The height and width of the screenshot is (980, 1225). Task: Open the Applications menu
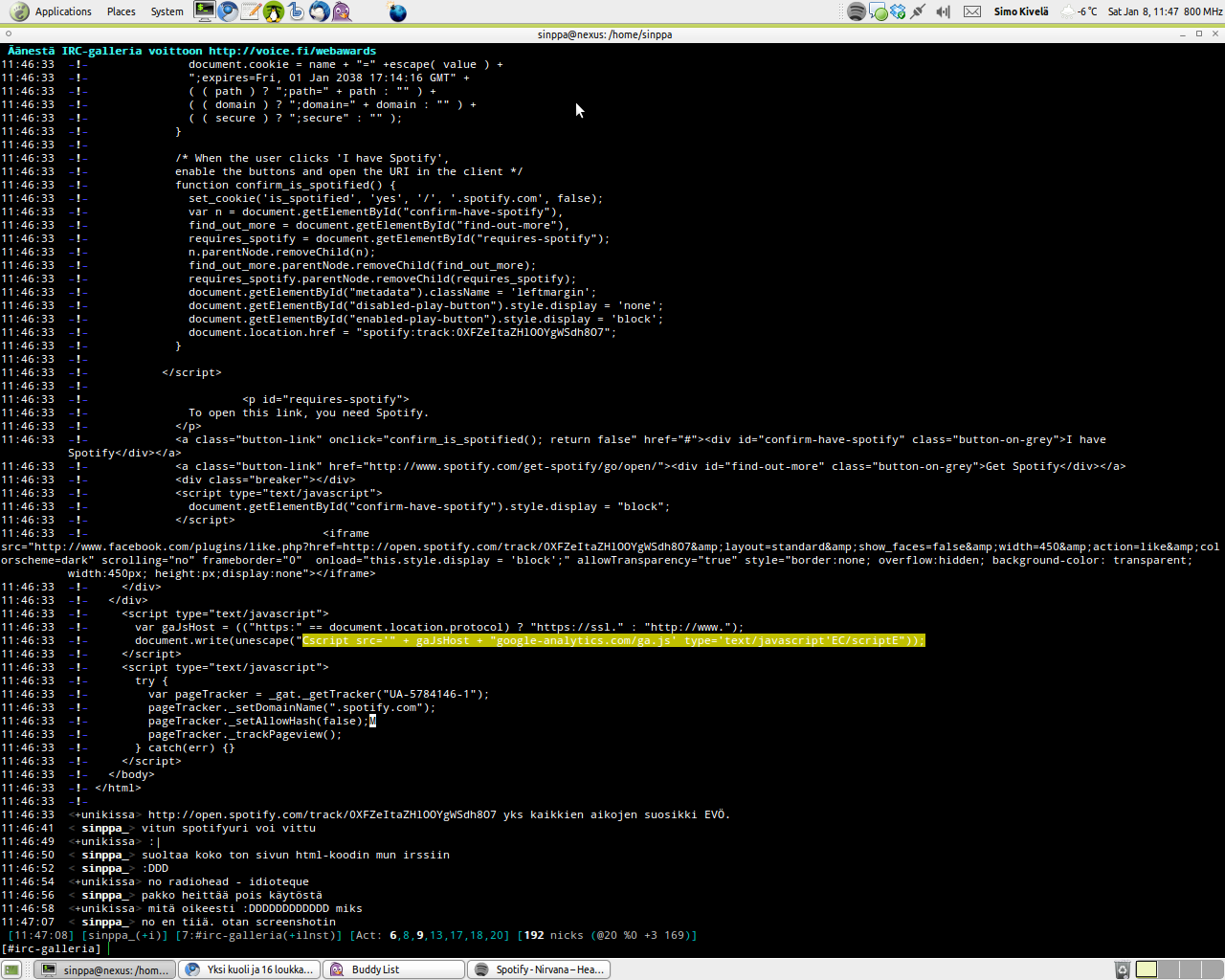(63, 11)
